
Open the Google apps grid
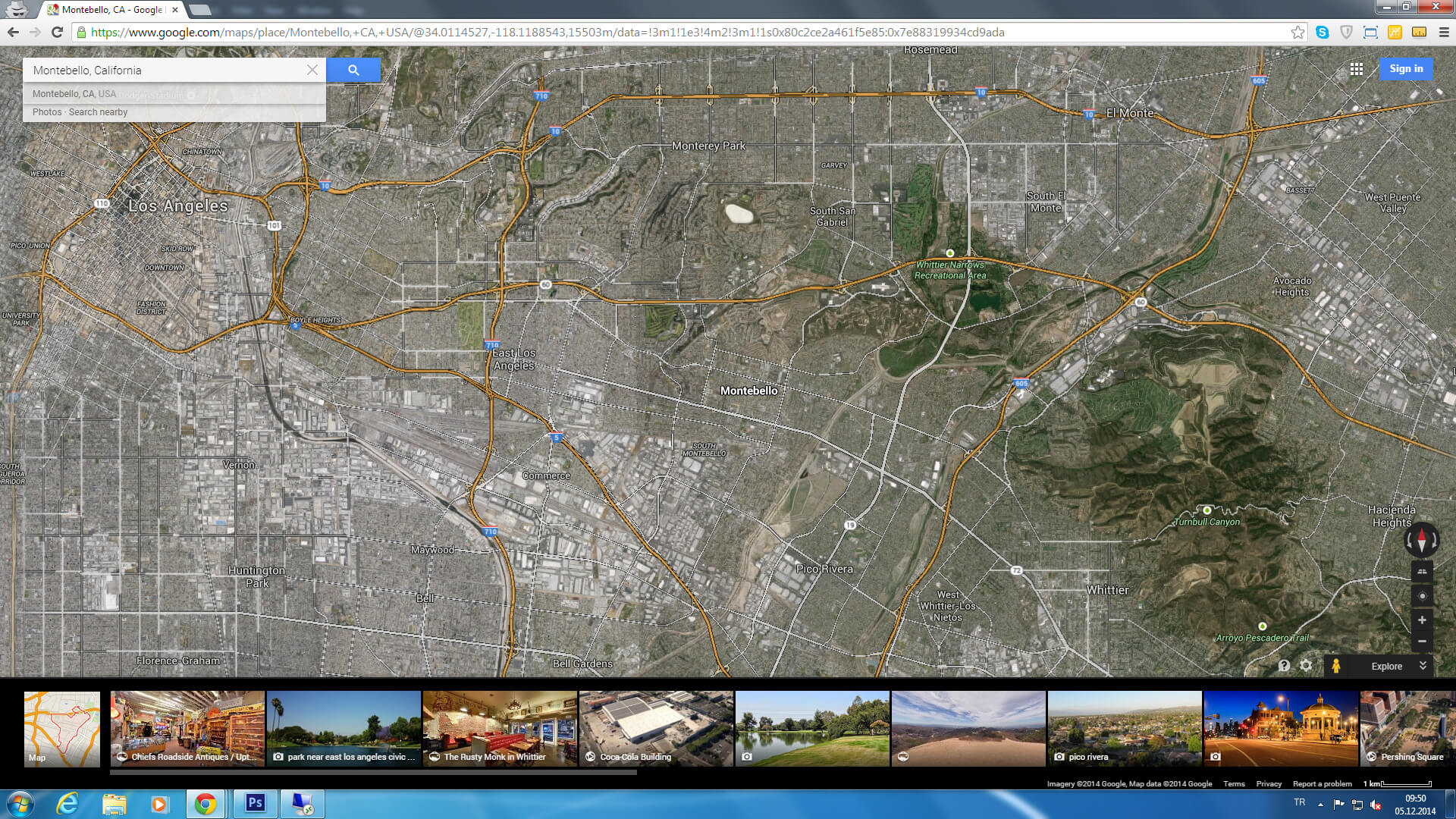tap(1357, 69)
